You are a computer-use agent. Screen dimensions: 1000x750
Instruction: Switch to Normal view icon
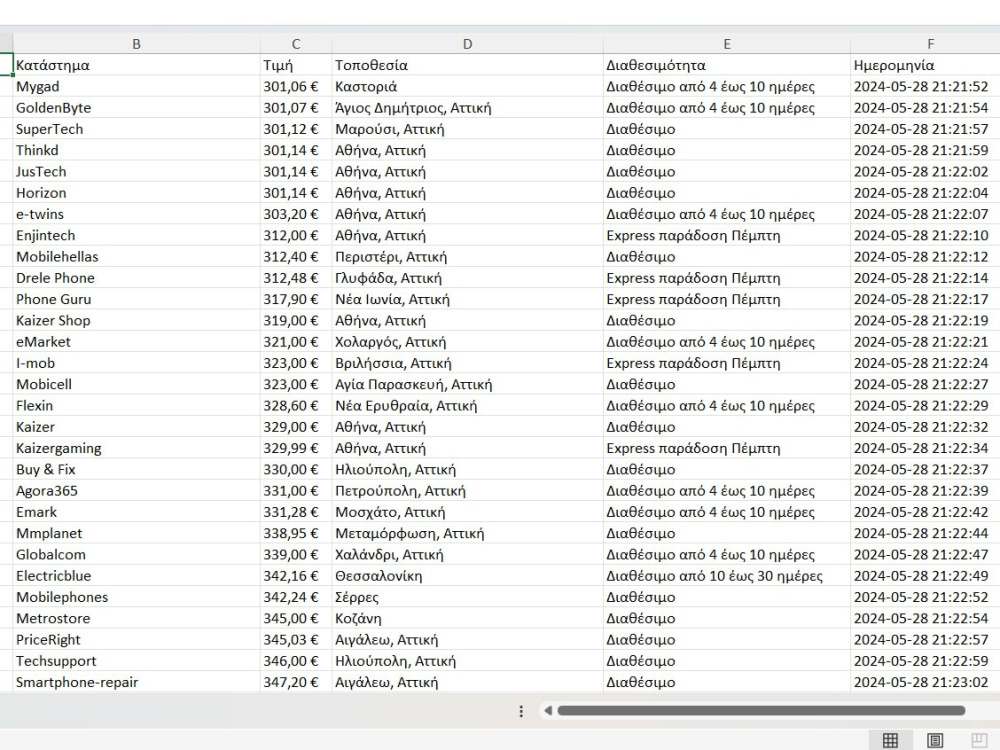point(890,740)
